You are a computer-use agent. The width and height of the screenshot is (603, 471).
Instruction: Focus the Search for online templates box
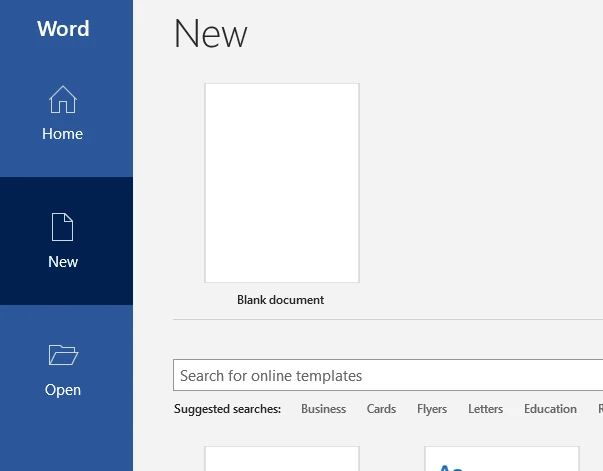[388, 375]
